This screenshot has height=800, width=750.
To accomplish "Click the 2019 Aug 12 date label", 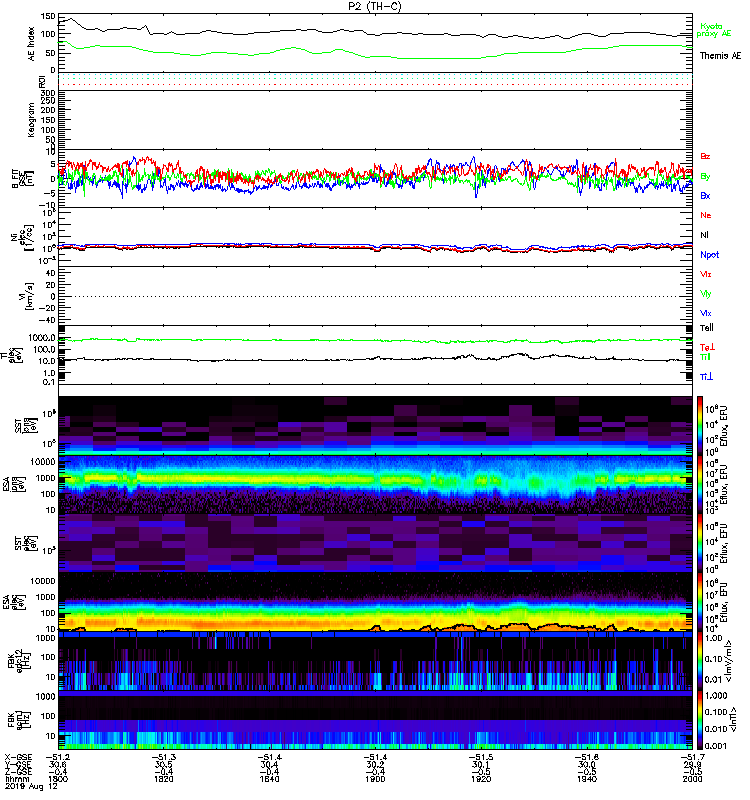I will click(x=31, y=786).
